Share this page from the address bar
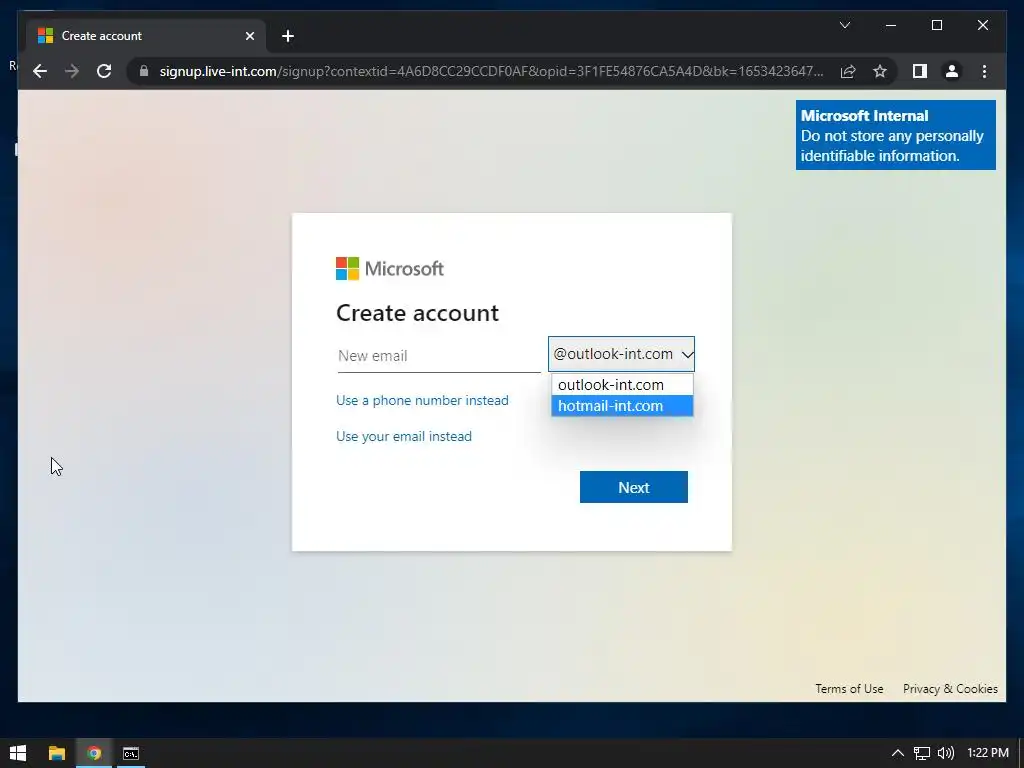 point(848,71)
